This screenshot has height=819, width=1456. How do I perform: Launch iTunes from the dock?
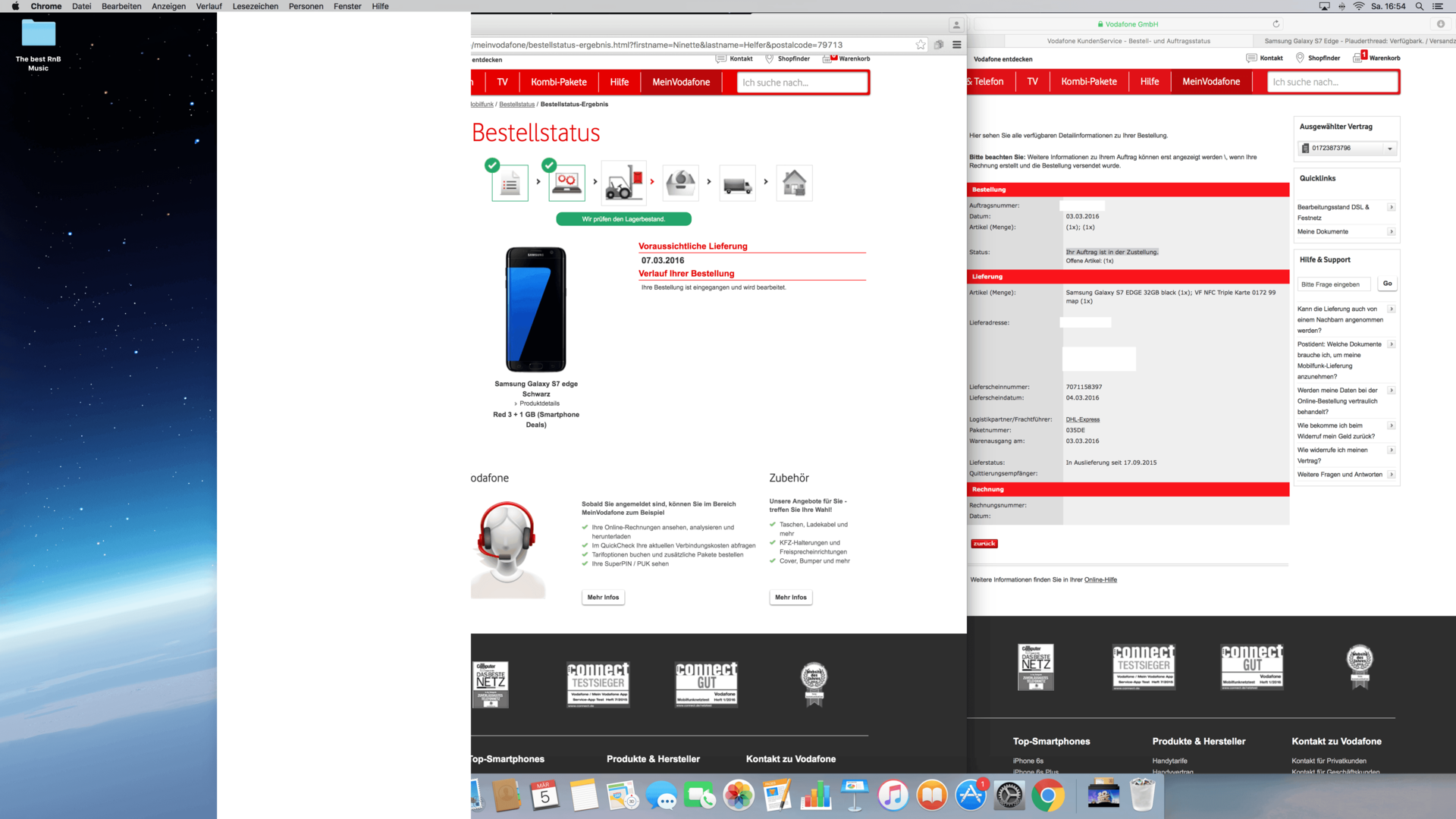(893, 795)
